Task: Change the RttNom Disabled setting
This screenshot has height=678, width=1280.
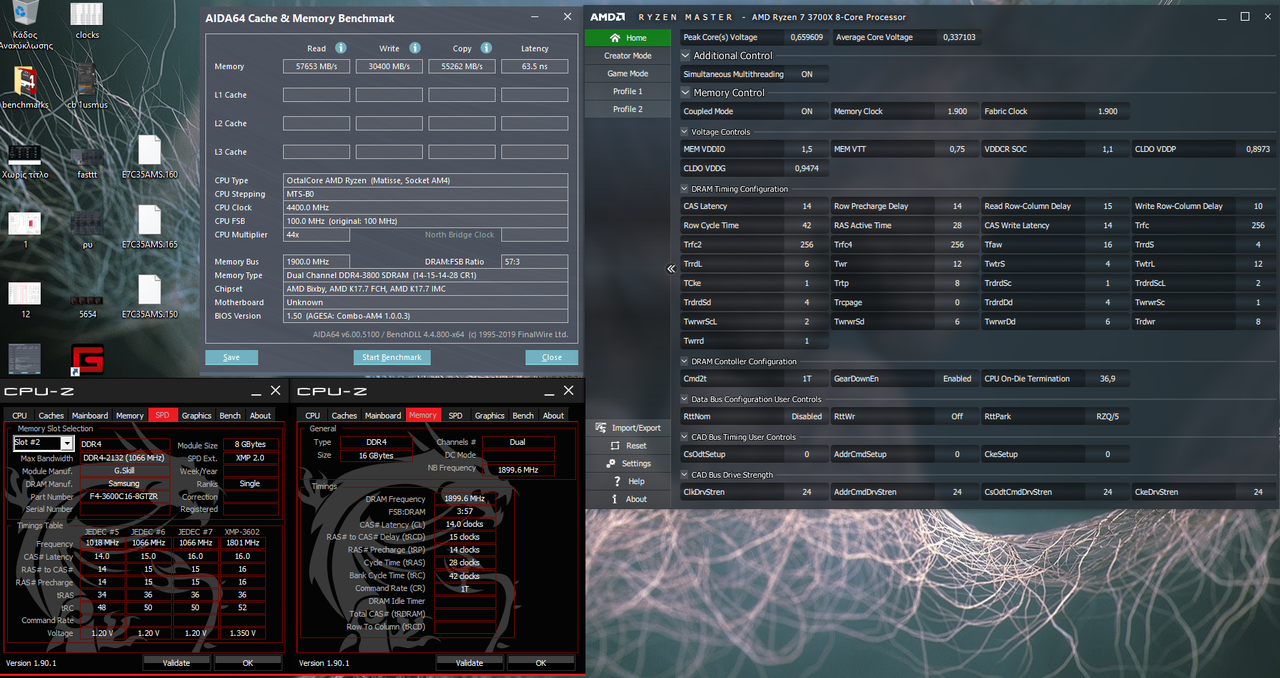Action: pyautogui.click(x=806, y=417)
